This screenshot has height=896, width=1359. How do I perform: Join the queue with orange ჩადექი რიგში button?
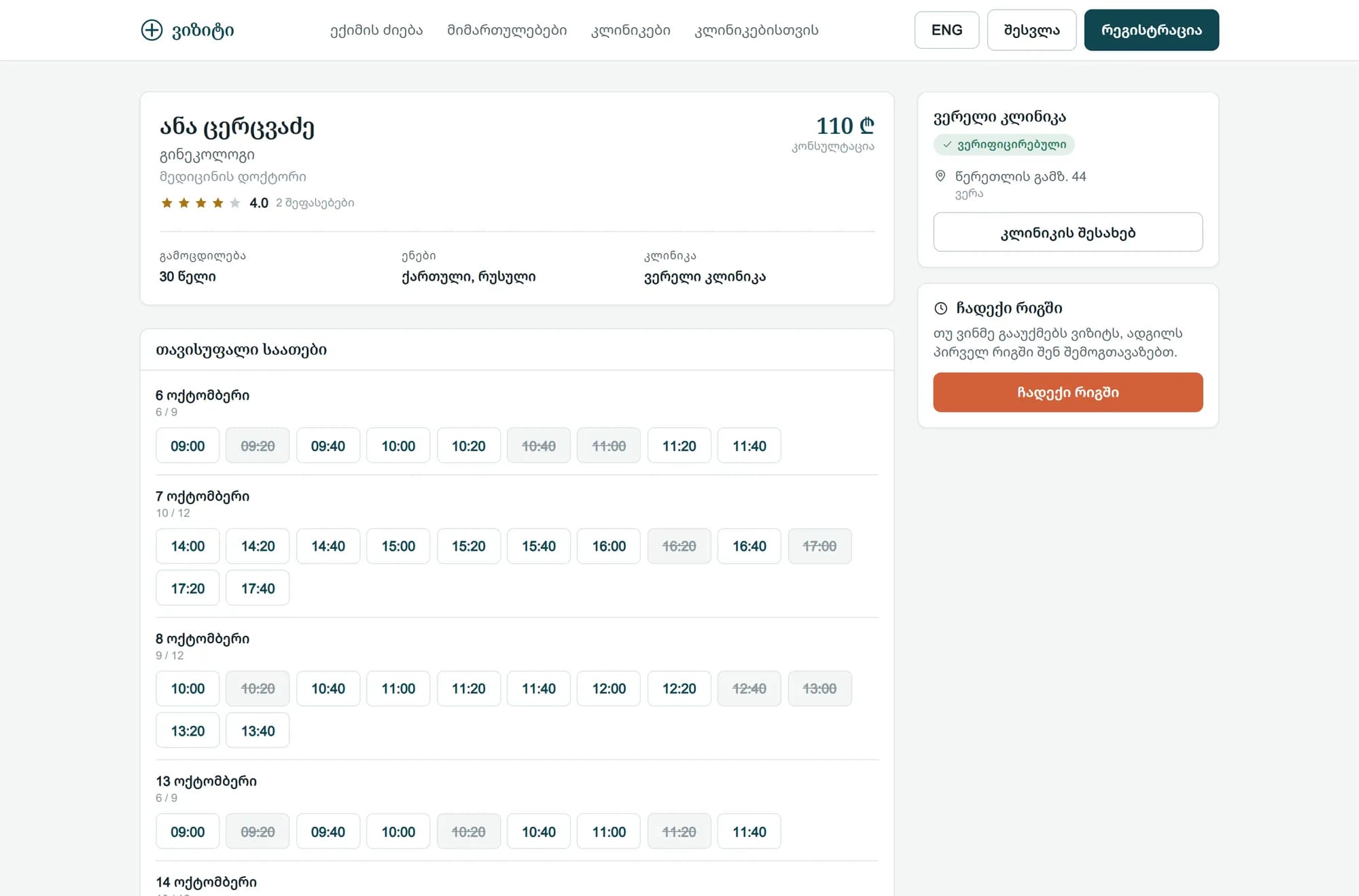coord(1067,392)
